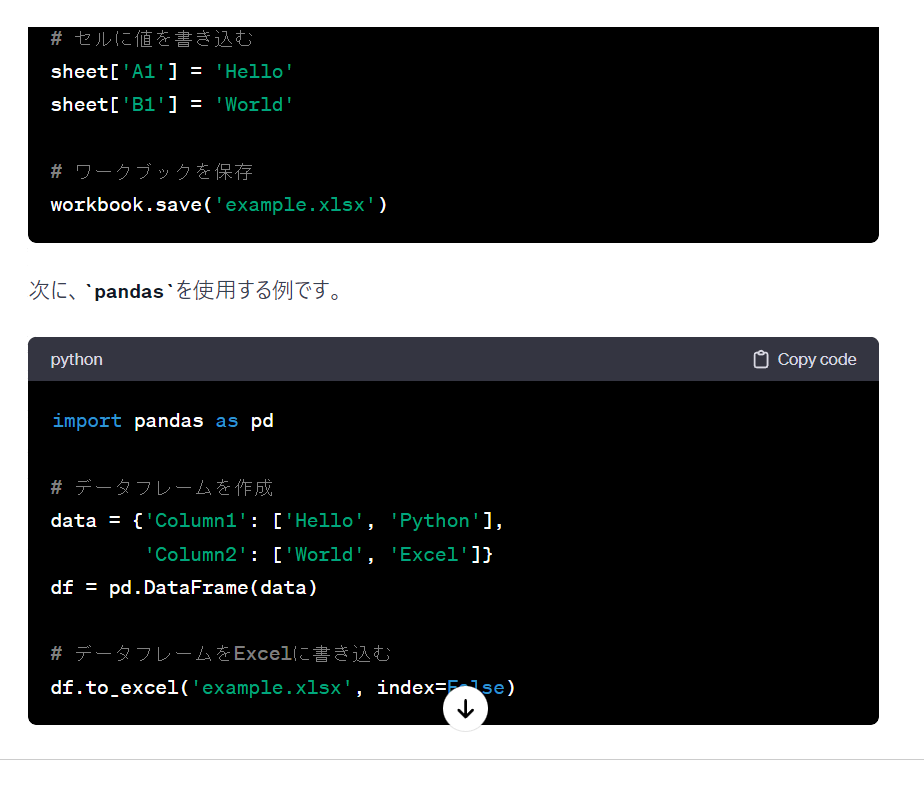Click the line sheet['A1'] = 'Hello'
This screenshot has height=788, width=924.
pyautogui.click(x=171, y=71)
